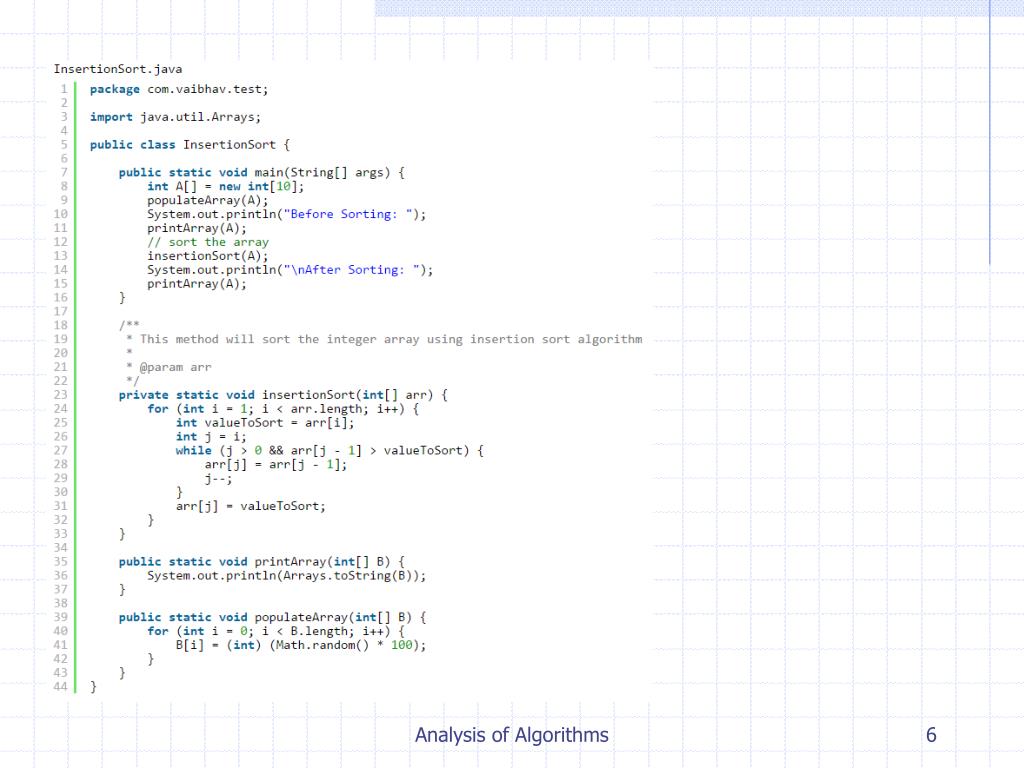Image resolution: width=1024 pixels, height=768 pixels.
Task: Click the "Before Sorting: " println line
Action: pos(286,214)
